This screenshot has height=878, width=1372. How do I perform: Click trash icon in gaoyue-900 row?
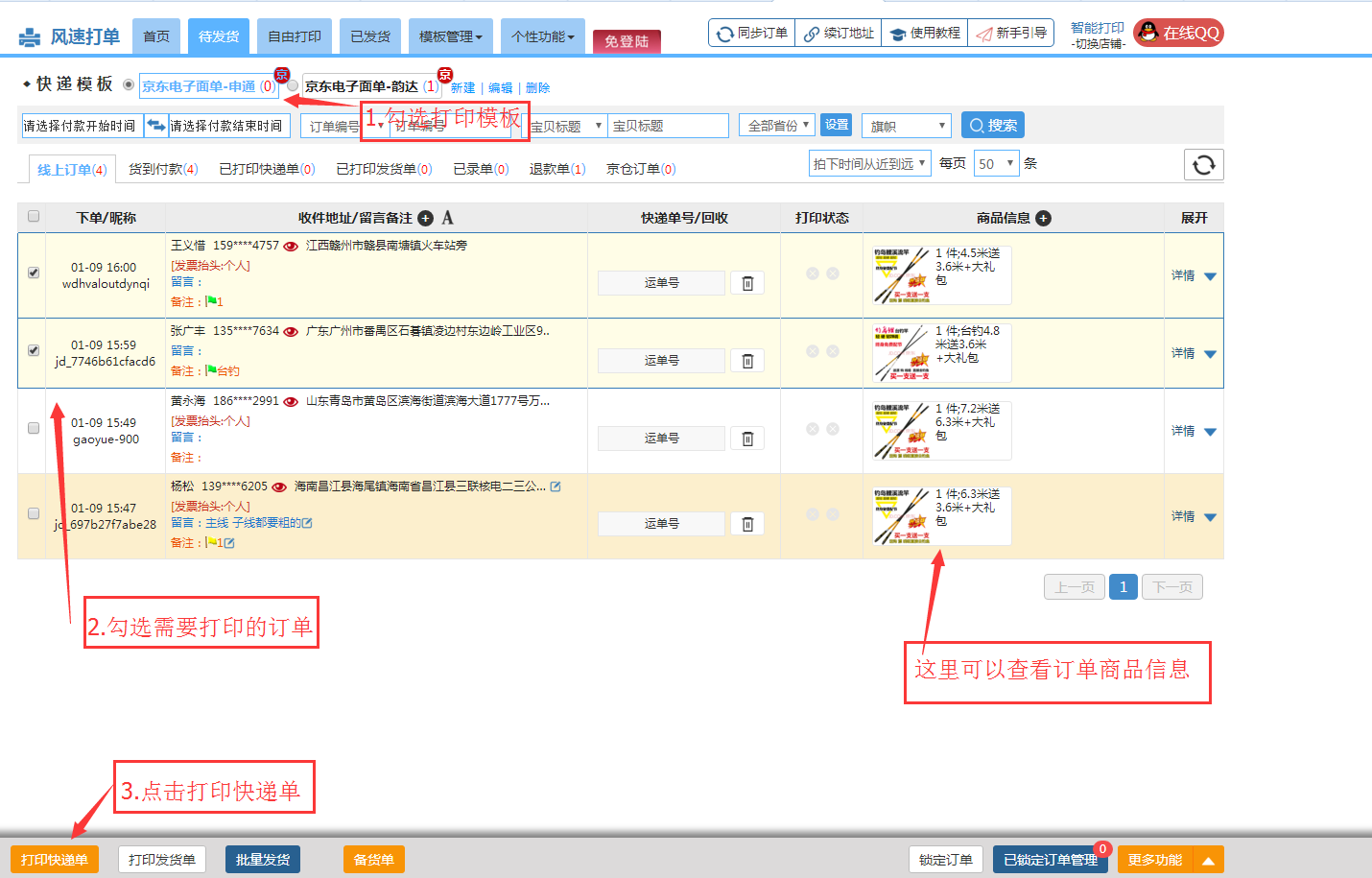(747, 439)
